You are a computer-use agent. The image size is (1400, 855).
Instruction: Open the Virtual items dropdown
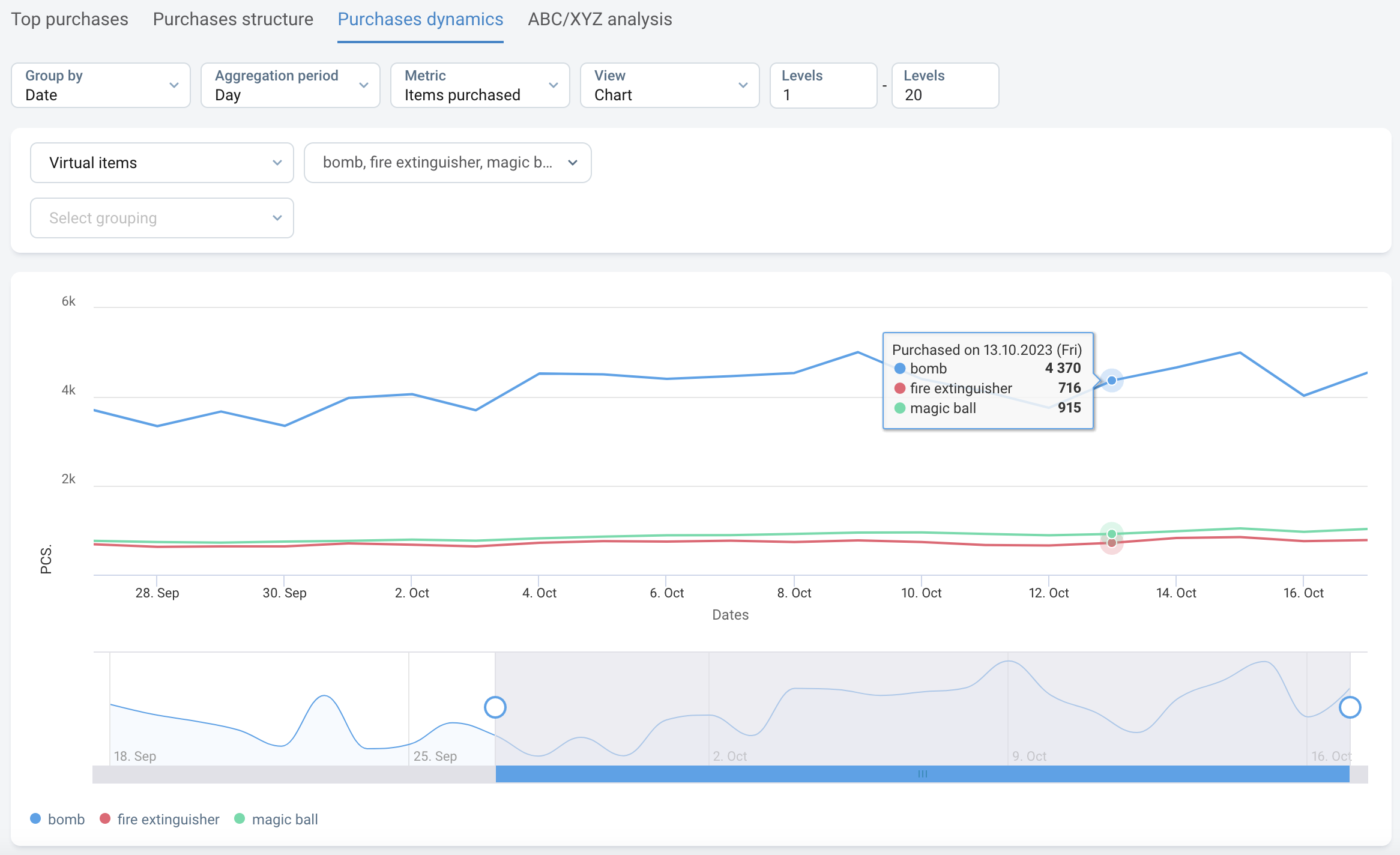[162, 163]
